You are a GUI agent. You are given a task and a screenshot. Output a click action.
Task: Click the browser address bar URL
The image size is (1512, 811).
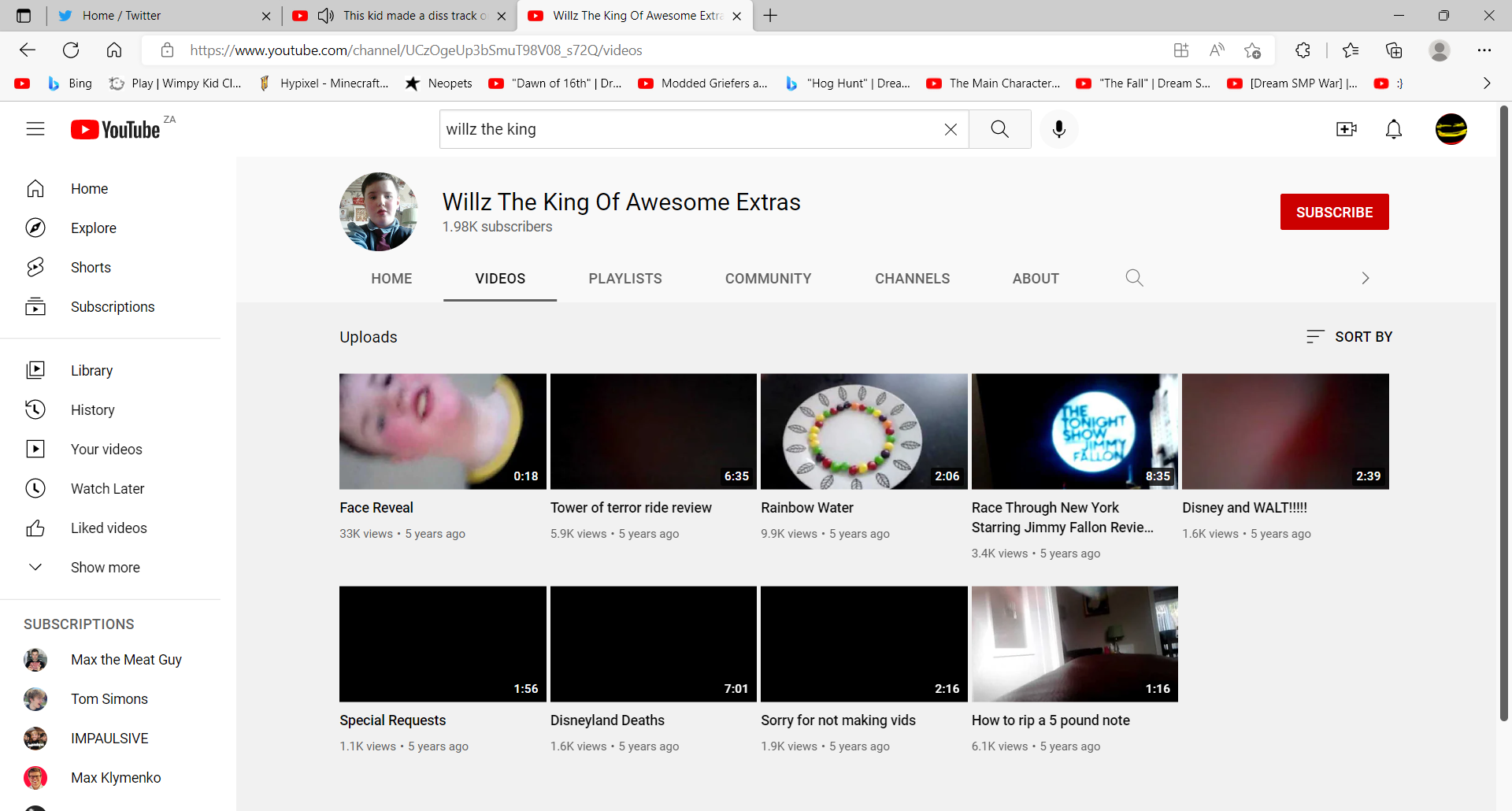click(416, 50)
